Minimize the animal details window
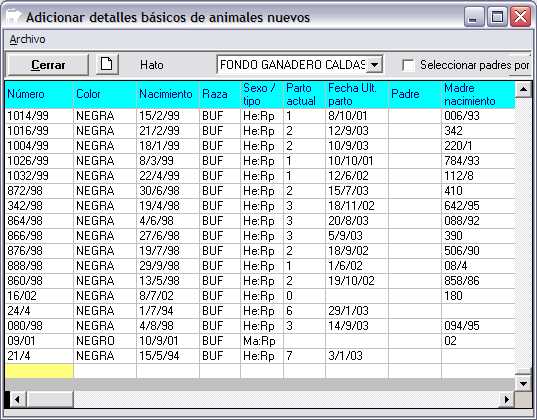The width and height of the screenshot is (537, 420). 474,17
